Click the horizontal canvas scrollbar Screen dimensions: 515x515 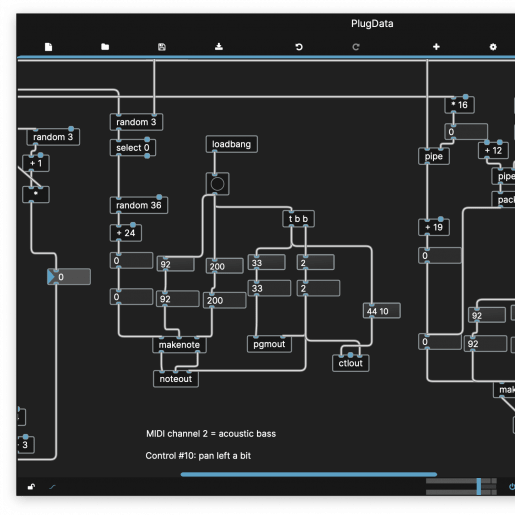pyautogui.click(x=309, y=474)
